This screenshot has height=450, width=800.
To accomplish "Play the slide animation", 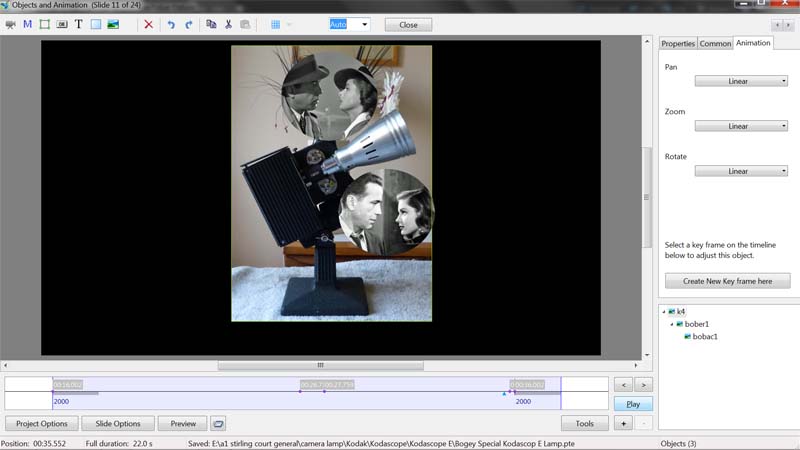I will tap(633, 404).
